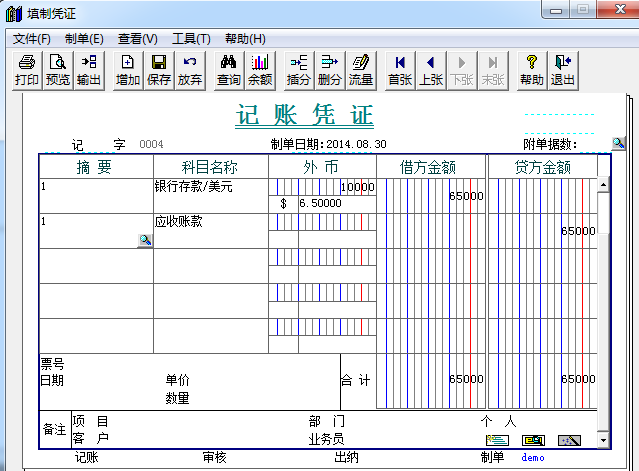
Task: Click the 帮助 (Help) toolbar icon
Action: (532, 70)
